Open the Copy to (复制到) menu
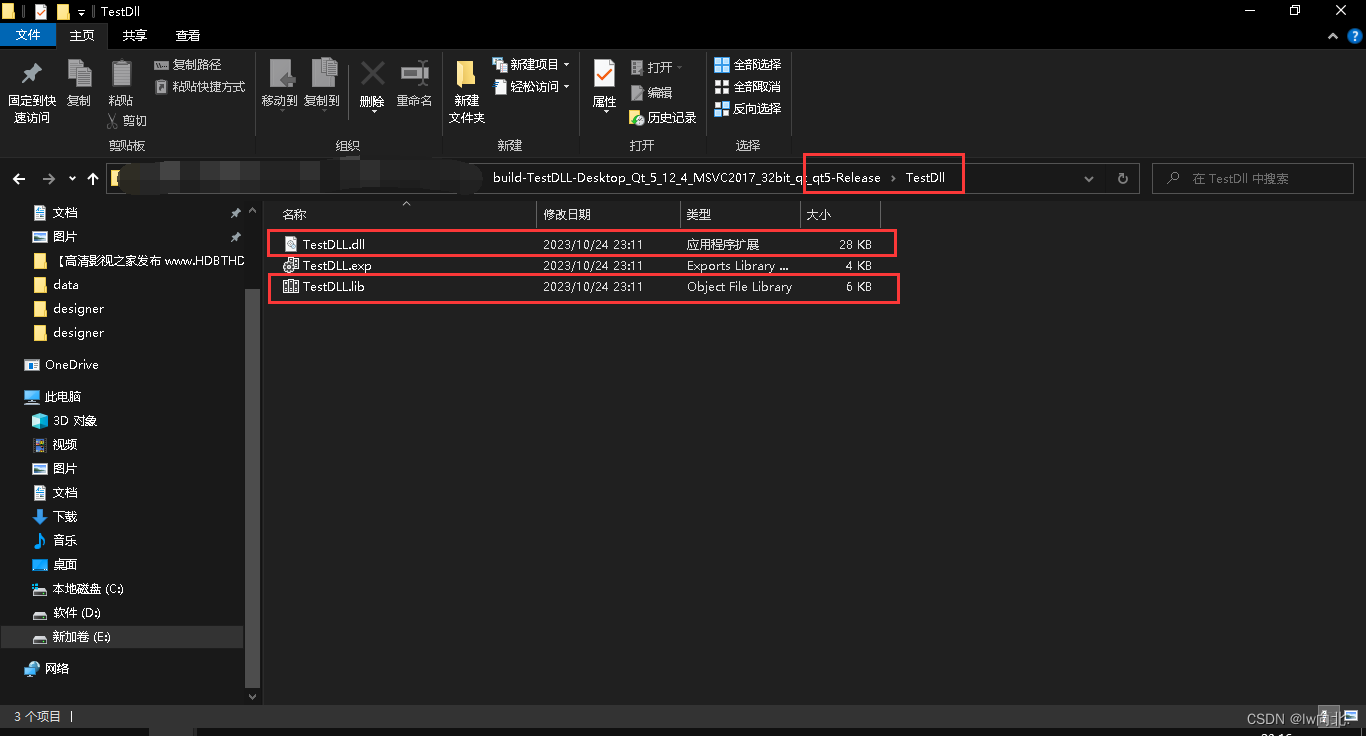 [x=322, y=84]
